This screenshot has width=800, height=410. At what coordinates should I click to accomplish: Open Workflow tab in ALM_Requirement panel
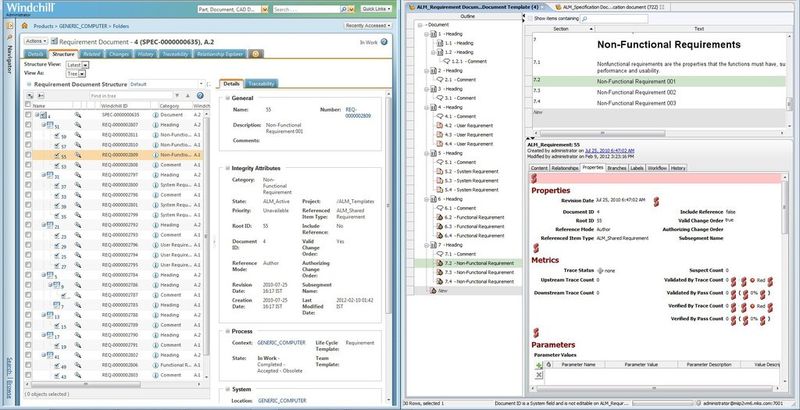pos(657,168)
